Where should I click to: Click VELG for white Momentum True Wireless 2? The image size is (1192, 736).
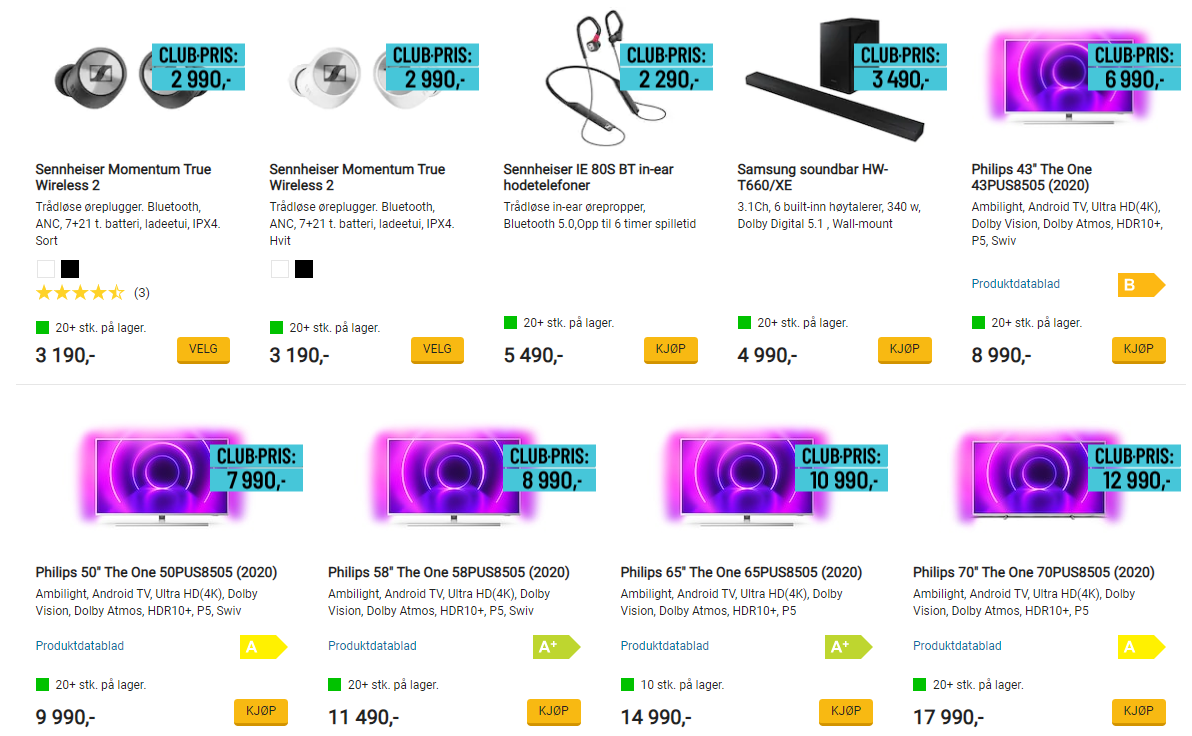coord(437,350)
